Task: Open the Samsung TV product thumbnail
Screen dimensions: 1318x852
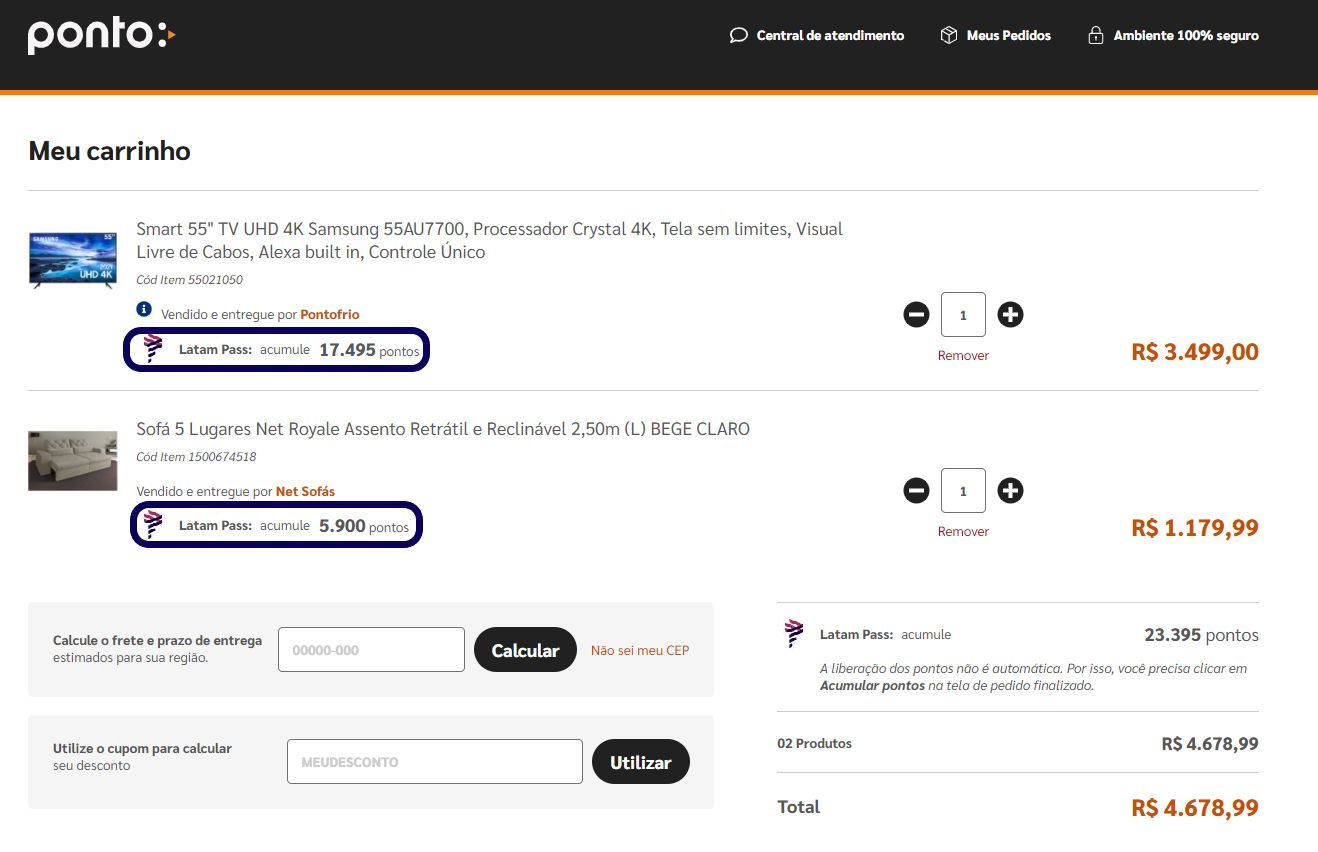Action: (72, 260)
